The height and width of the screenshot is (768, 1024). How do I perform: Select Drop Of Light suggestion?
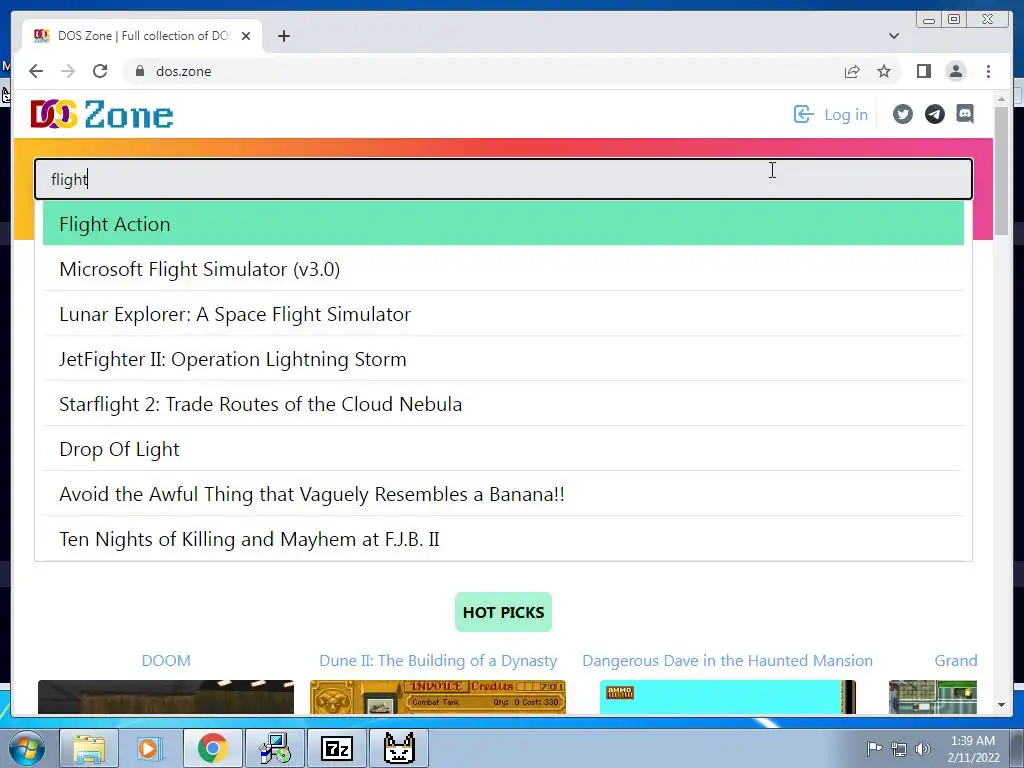click(x=503, y=449)
